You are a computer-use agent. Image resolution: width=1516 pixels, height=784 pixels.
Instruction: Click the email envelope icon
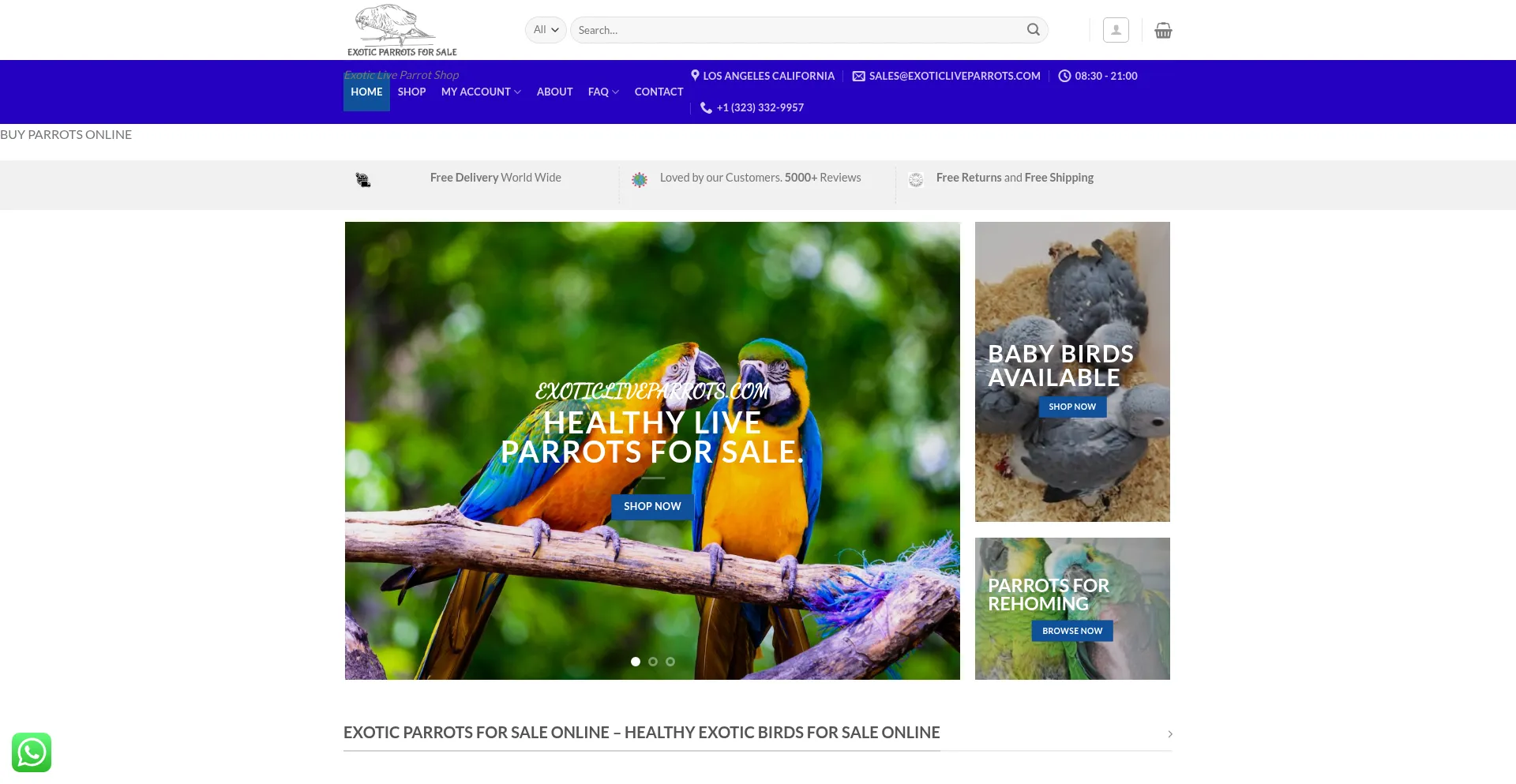tap(858, 76)
